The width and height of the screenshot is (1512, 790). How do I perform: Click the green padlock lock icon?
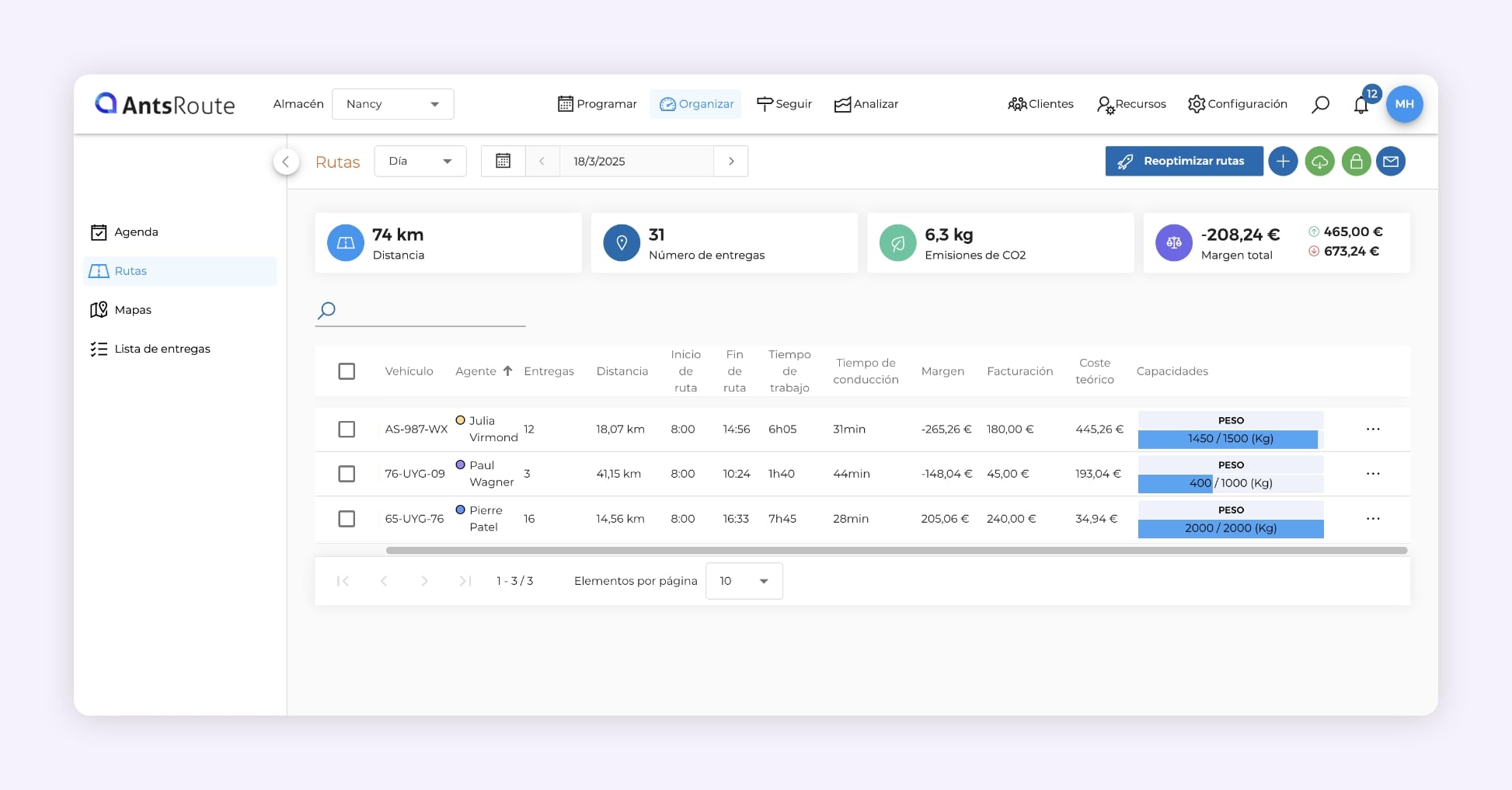(x=1356, y=162)
